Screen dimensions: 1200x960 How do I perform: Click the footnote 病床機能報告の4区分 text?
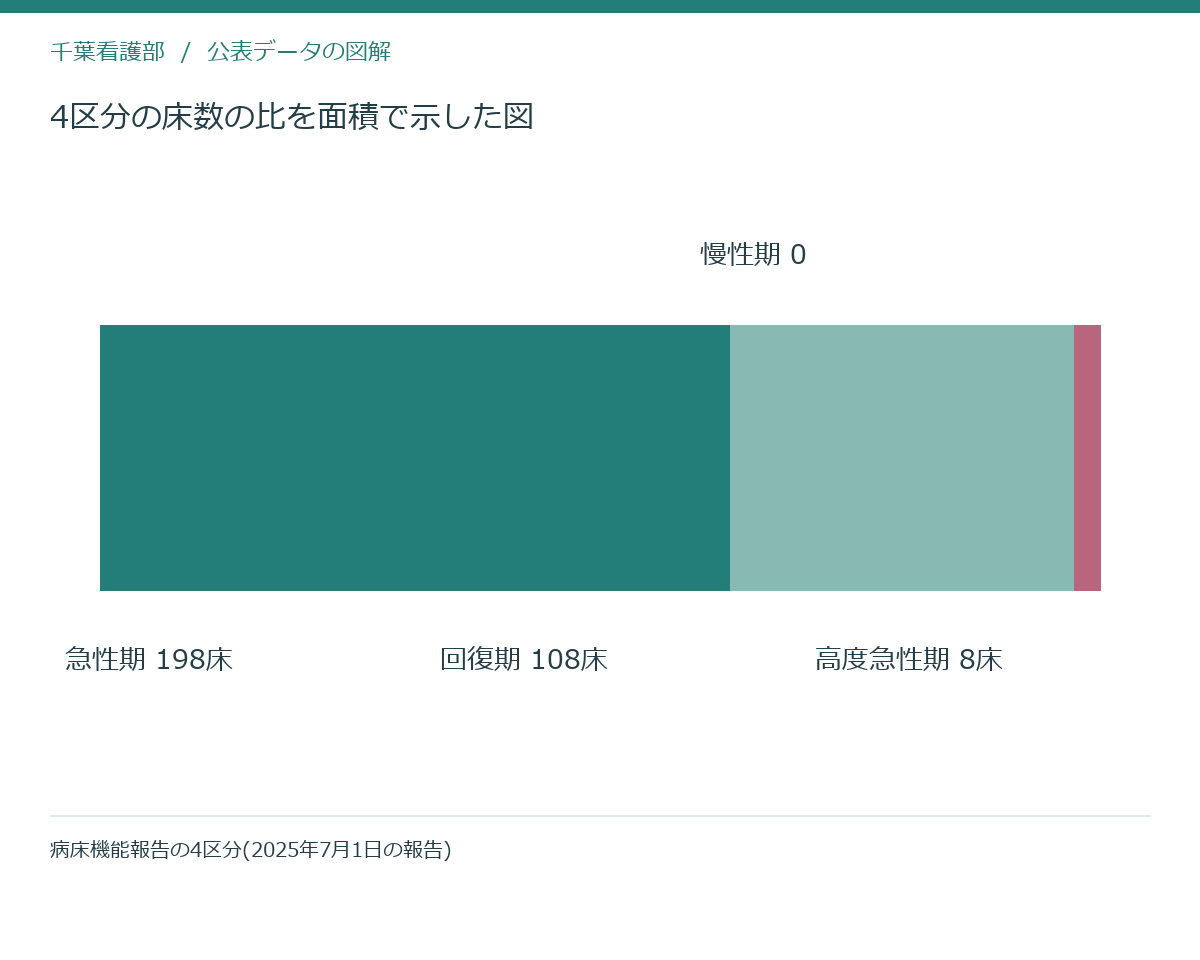251,850
